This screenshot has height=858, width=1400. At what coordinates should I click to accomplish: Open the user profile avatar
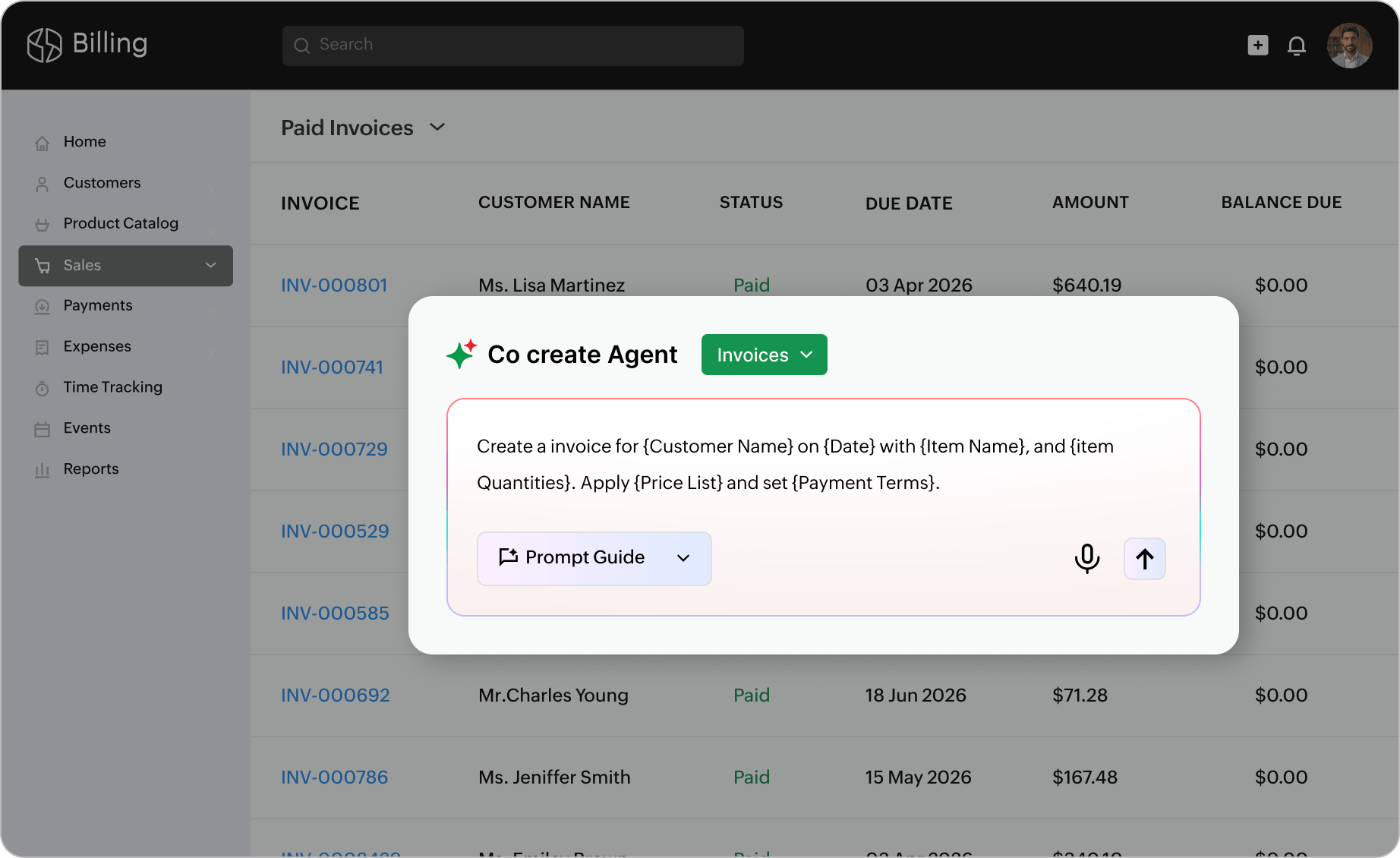point(1349,46)
